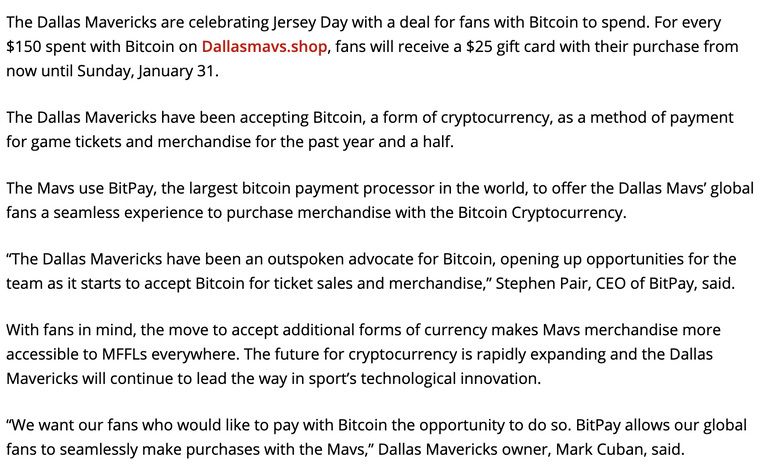Click the phrase 'Jersey Day' in first paragraph
Screen dimensions: 768x474
click(309, 23)
